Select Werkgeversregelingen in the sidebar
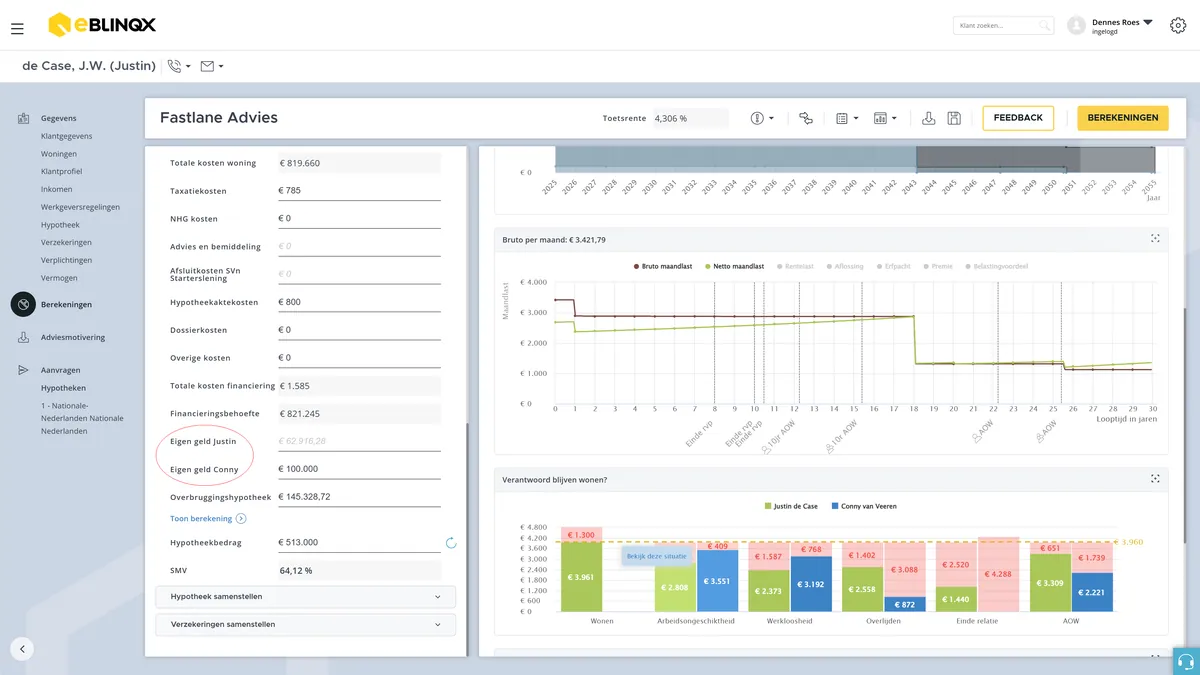This screenshot has height=675, width=1200. point(80,207)
